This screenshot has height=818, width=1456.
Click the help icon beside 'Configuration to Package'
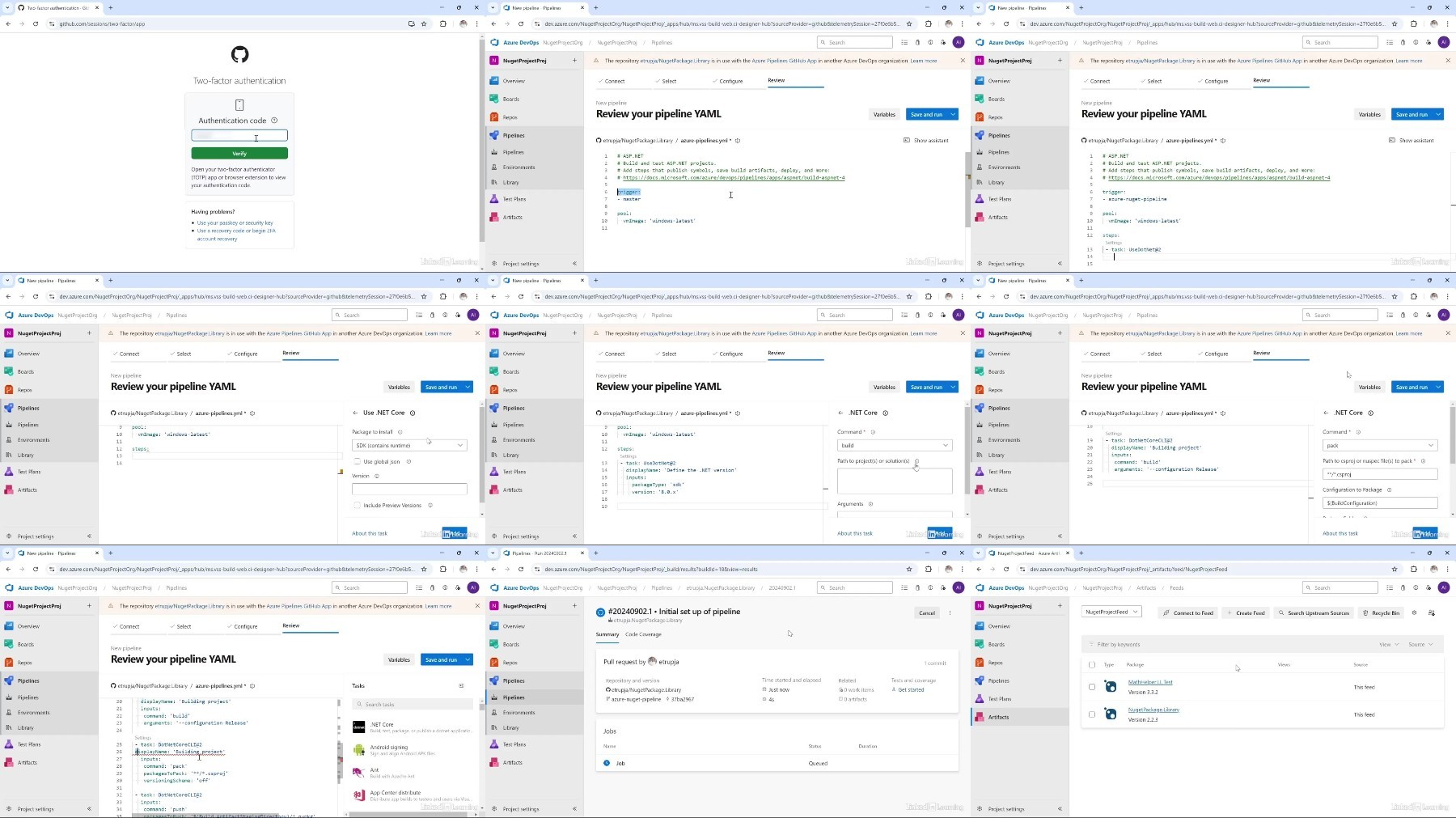pos(1390,490)
